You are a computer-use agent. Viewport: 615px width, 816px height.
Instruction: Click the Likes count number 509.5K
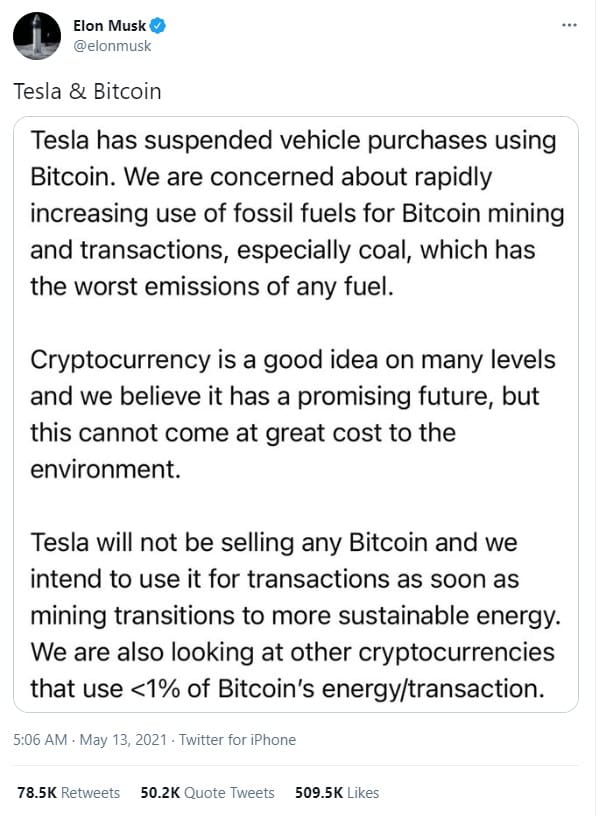[319, 793]
